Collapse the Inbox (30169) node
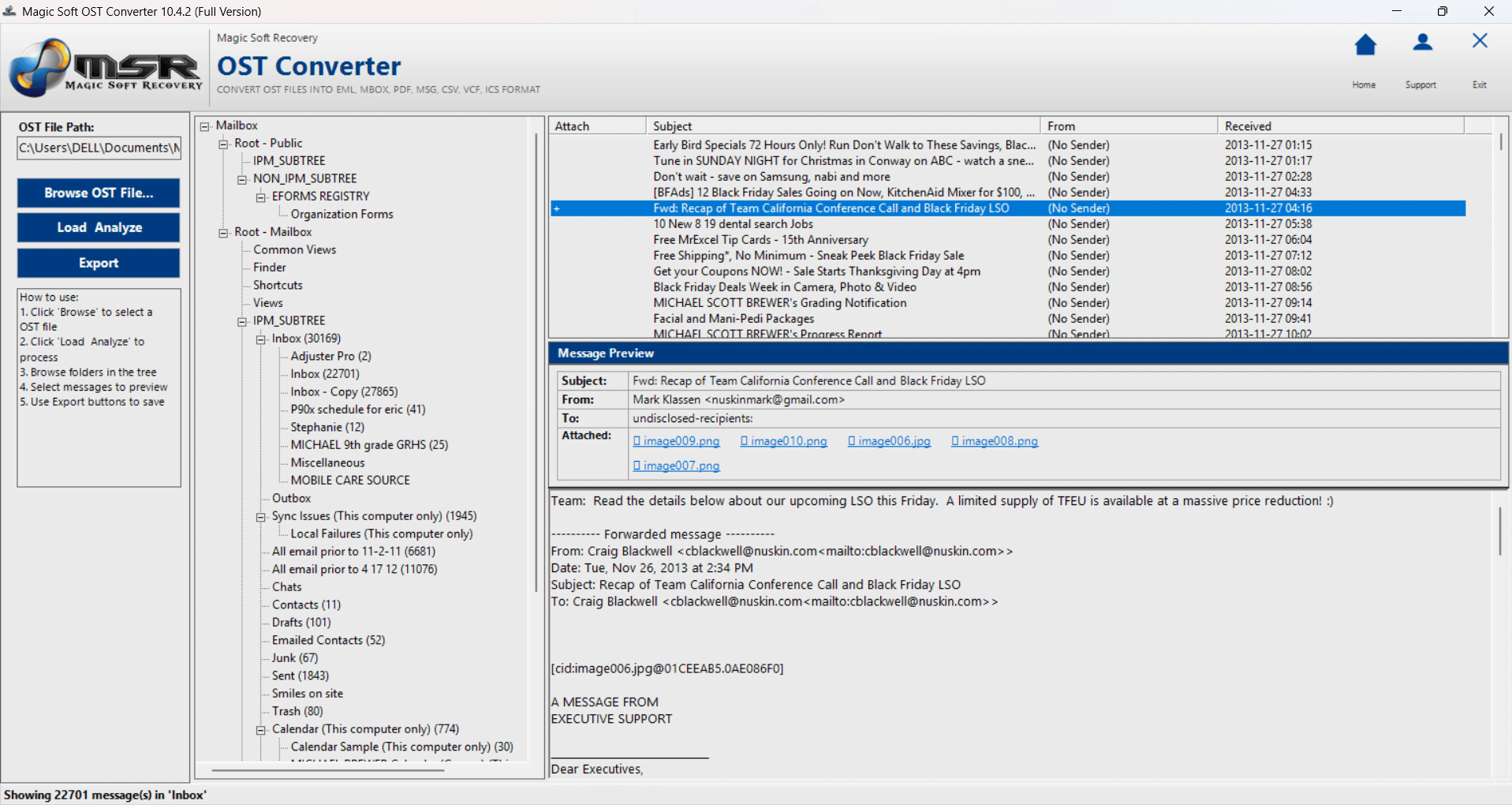 [x=261, y=339]
